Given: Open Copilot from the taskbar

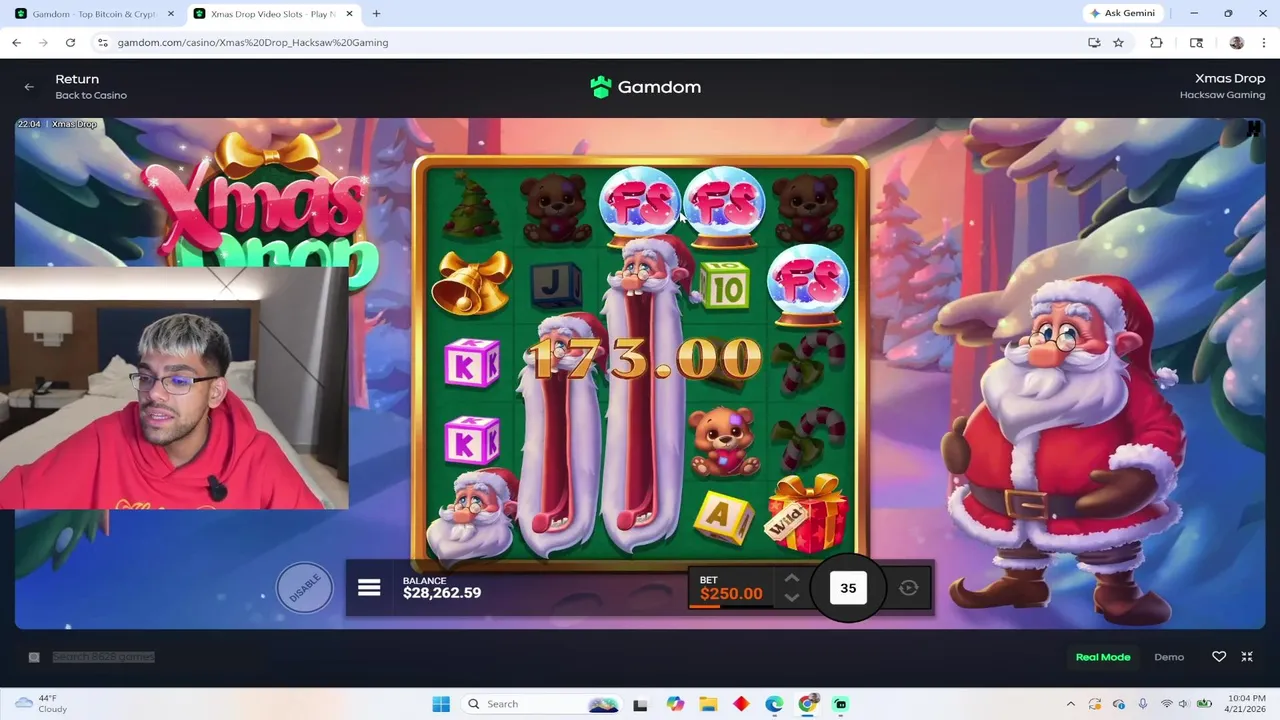Looking at the screenshot, I should (675, 704).
